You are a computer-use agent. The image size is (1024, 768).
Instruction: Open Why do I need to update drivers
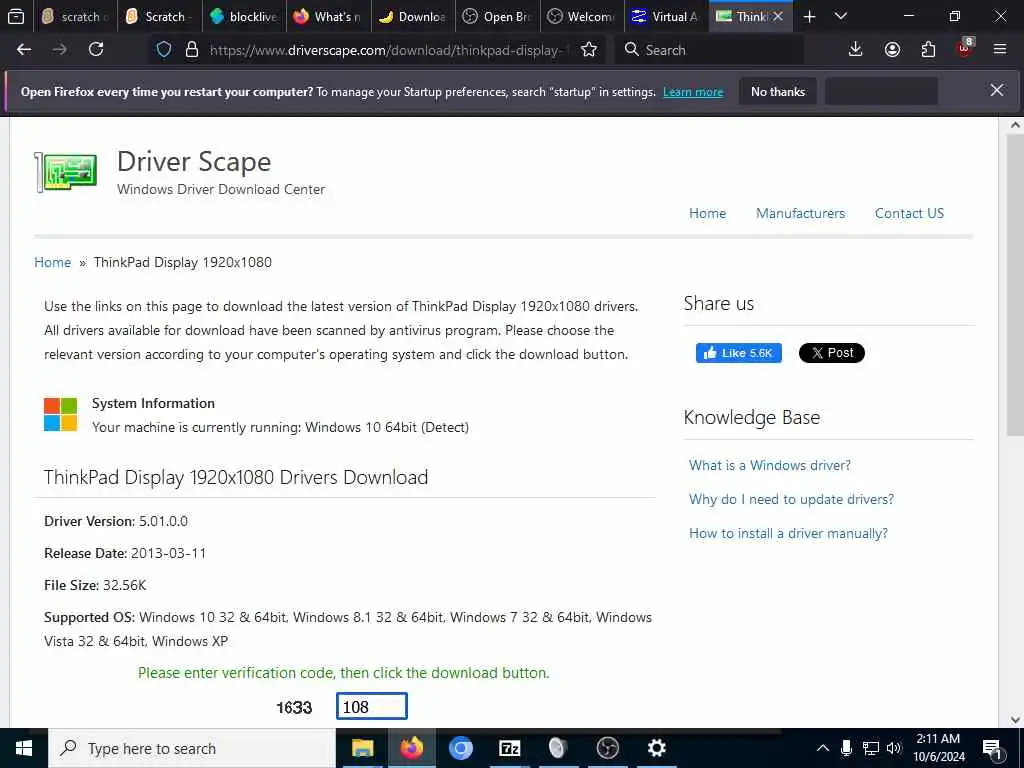click(791, 499)
